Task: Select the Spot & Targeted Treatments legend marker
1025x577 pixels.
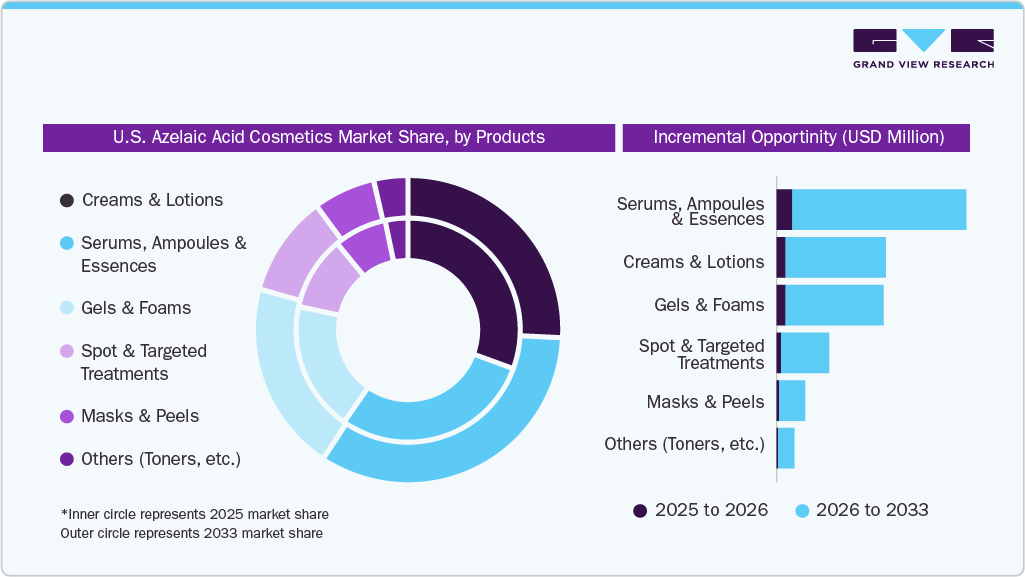Action: coord(66,351)
